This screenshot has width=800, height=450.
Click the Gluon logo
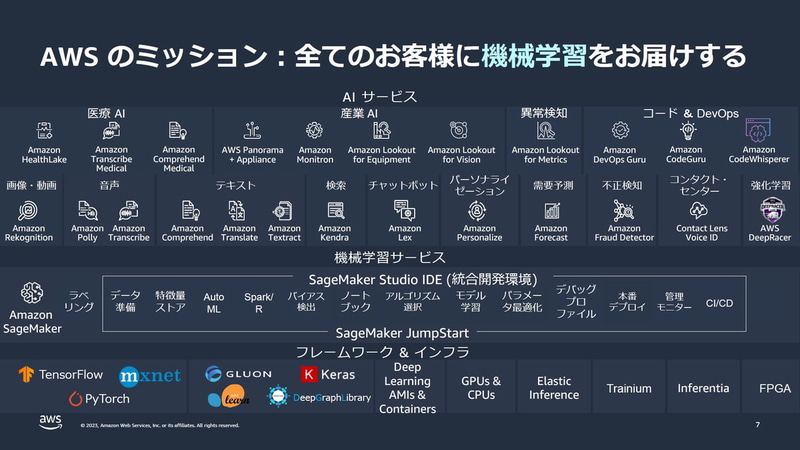click(x=238, y=373)
